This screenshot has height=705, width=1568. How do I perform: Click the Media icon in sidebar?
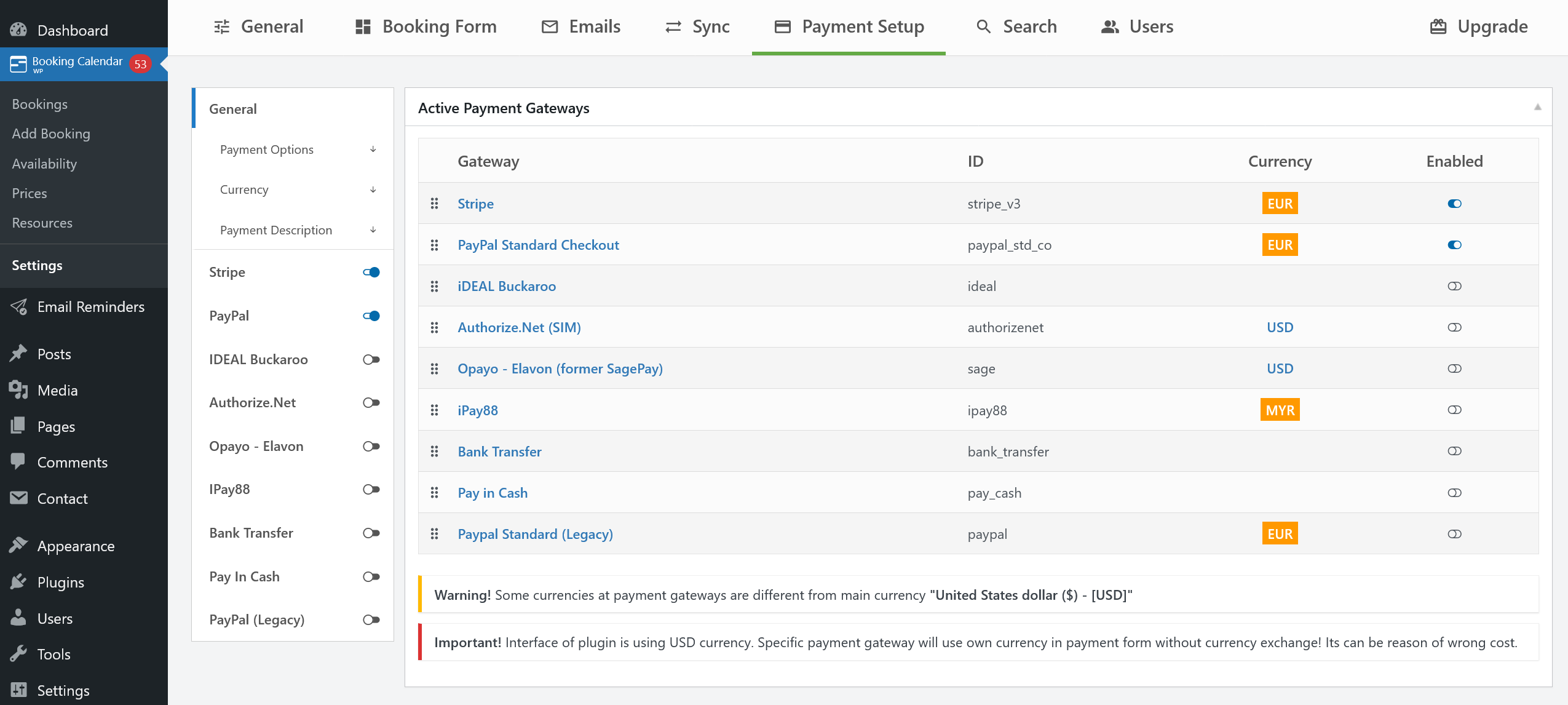point(18,390)
